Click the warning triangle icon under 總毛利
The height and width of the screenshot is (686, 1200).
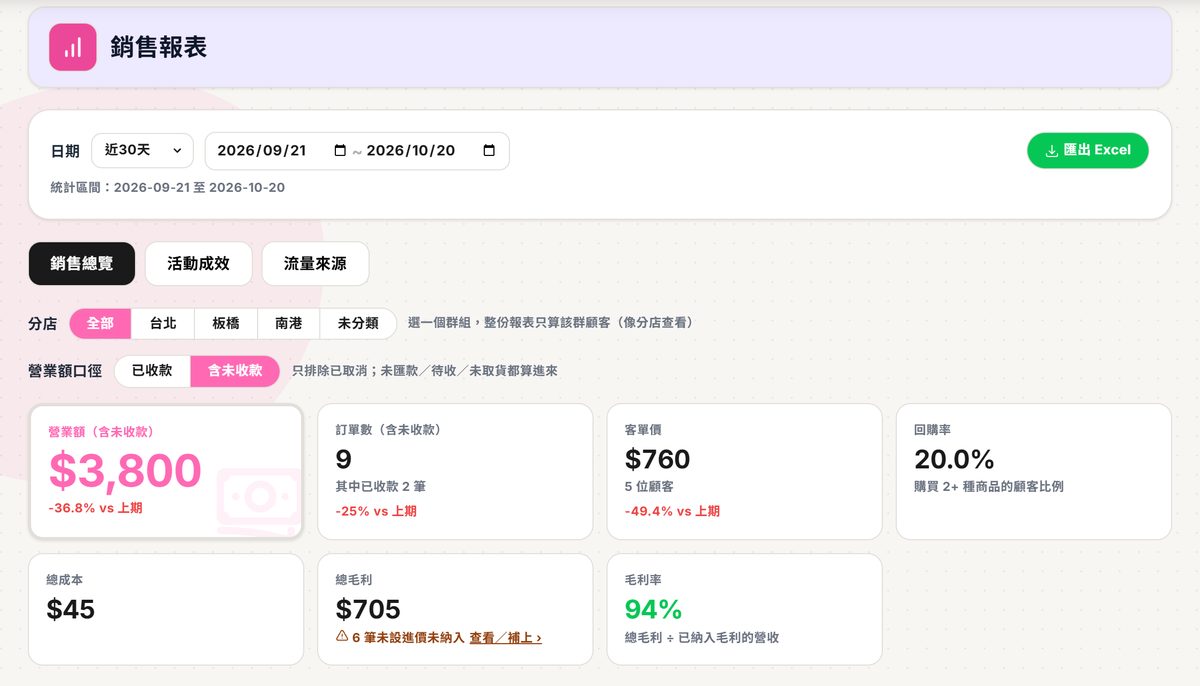pyautogui.click(x=342, y=636)
